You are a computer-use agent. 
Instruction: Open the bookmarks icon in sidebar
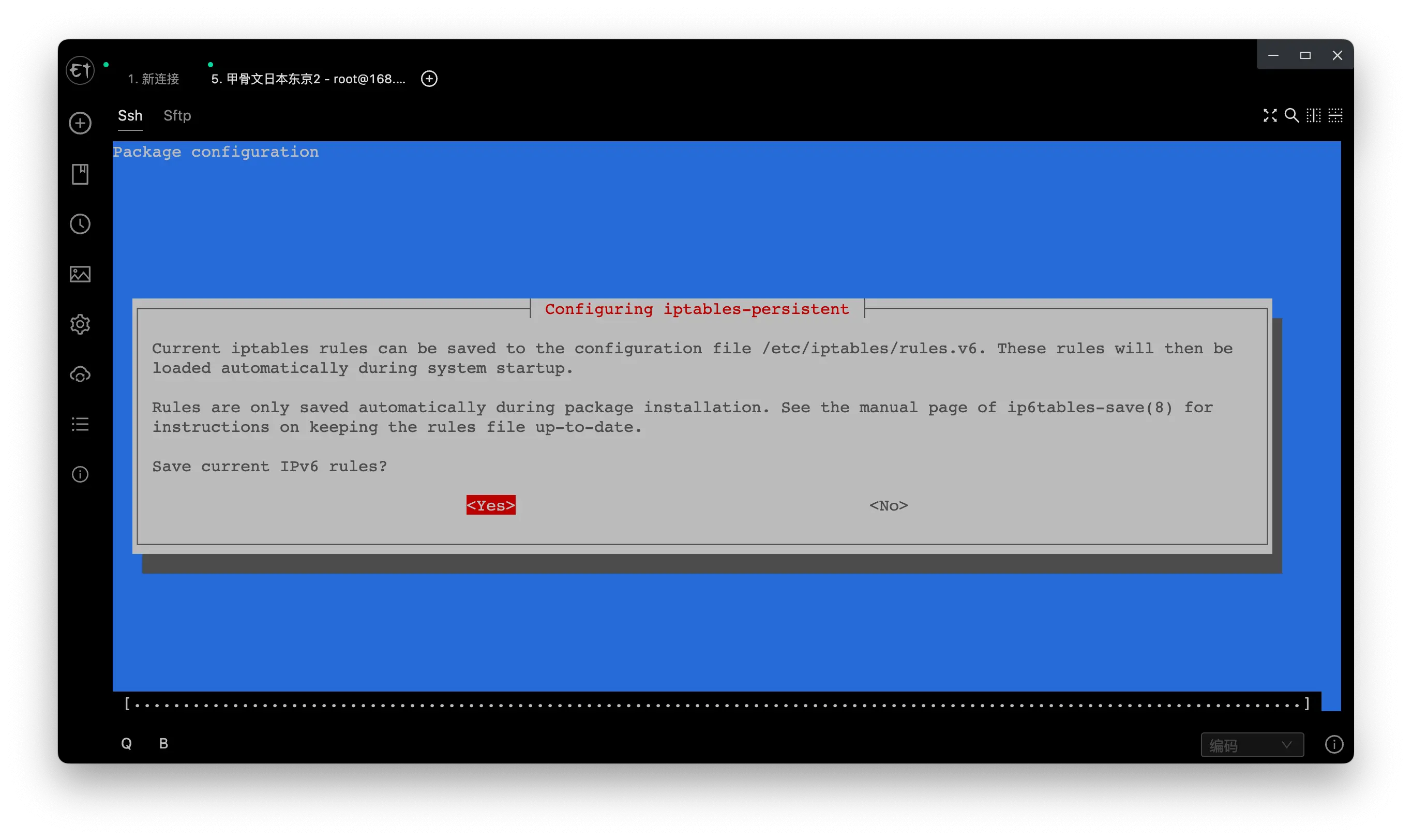tap(80, 174)
